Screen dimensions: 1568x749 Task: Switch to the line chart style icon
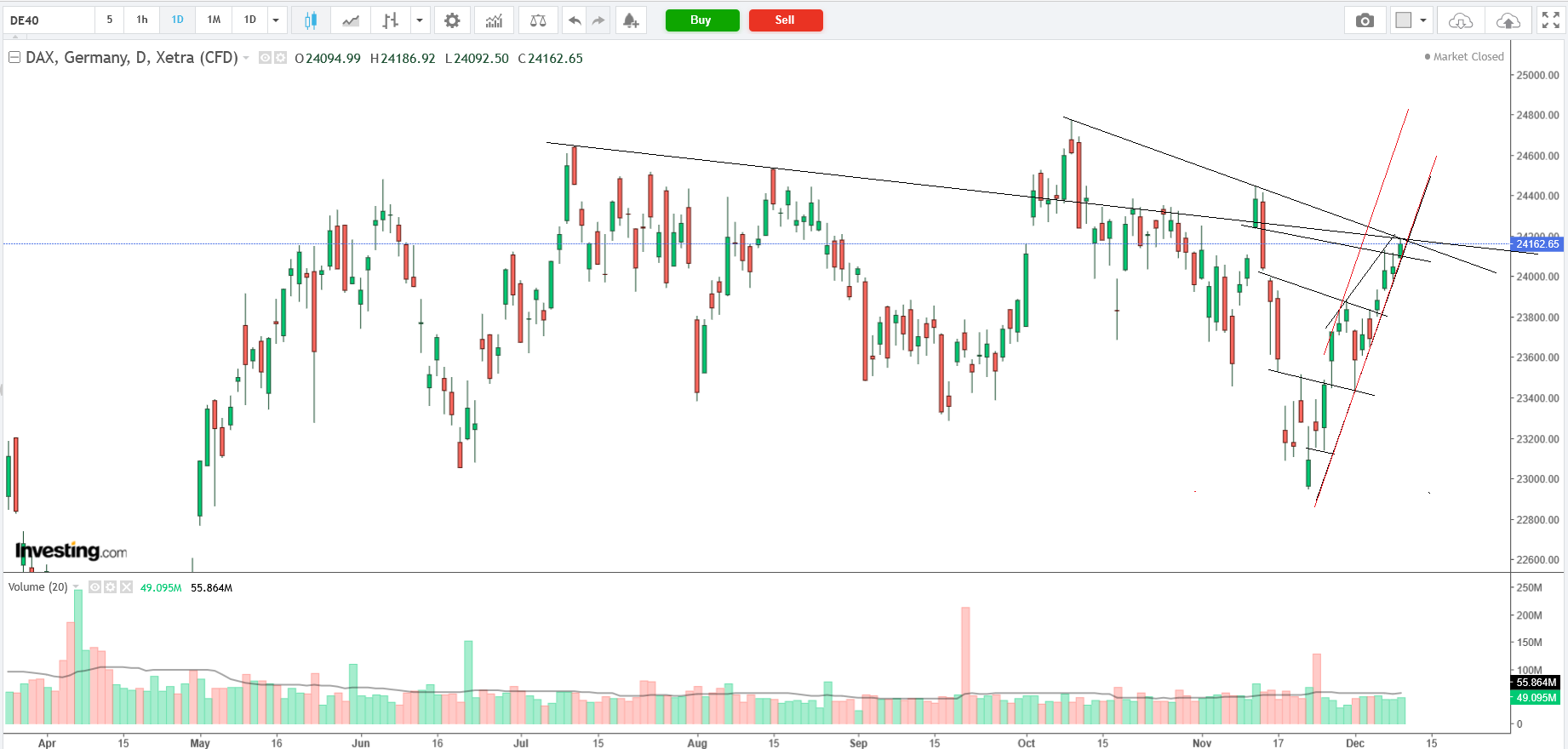pos(350,20)
